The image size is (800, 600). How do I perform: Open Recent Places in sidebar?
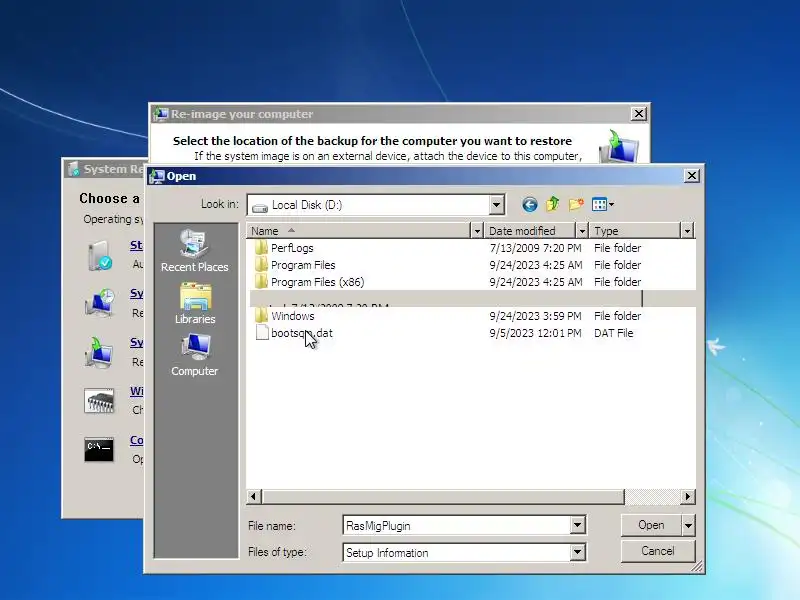click(194, 251)
